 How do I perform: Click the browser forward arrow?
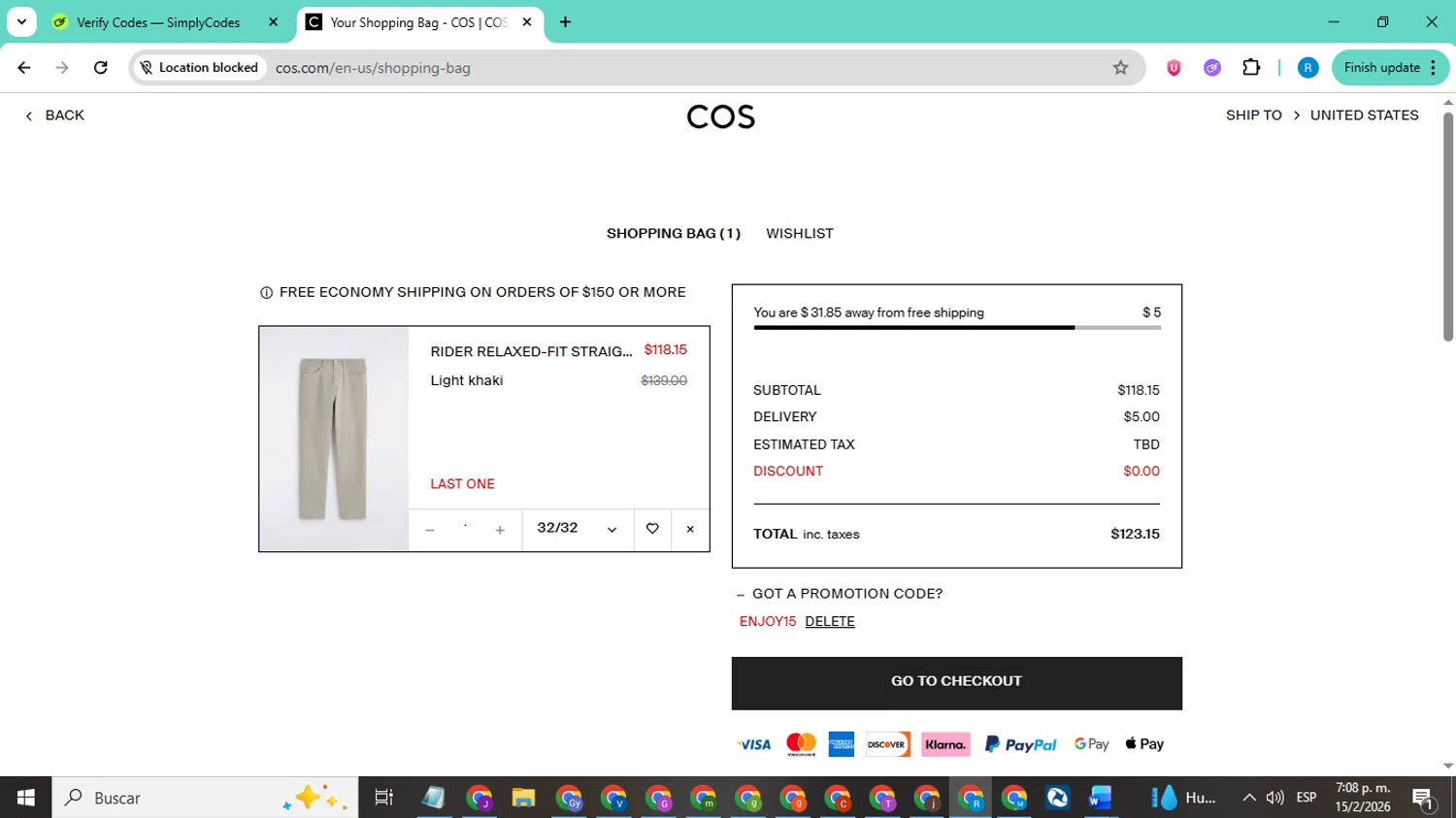click(x=62, y=68)
